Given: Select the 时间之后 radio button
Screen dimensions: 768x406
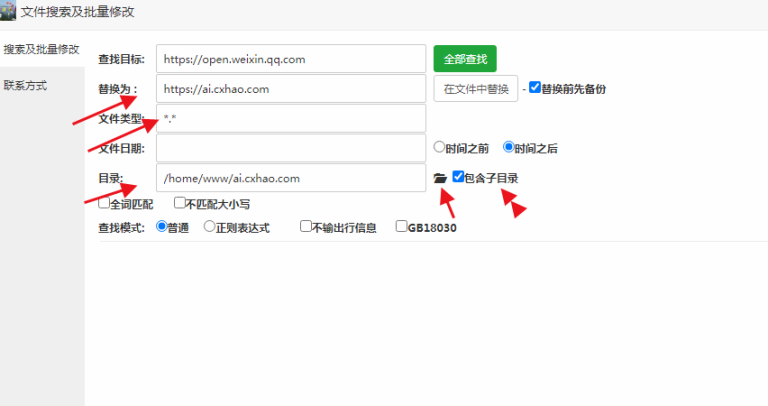Looking at the screenshot, I should 509,147.
